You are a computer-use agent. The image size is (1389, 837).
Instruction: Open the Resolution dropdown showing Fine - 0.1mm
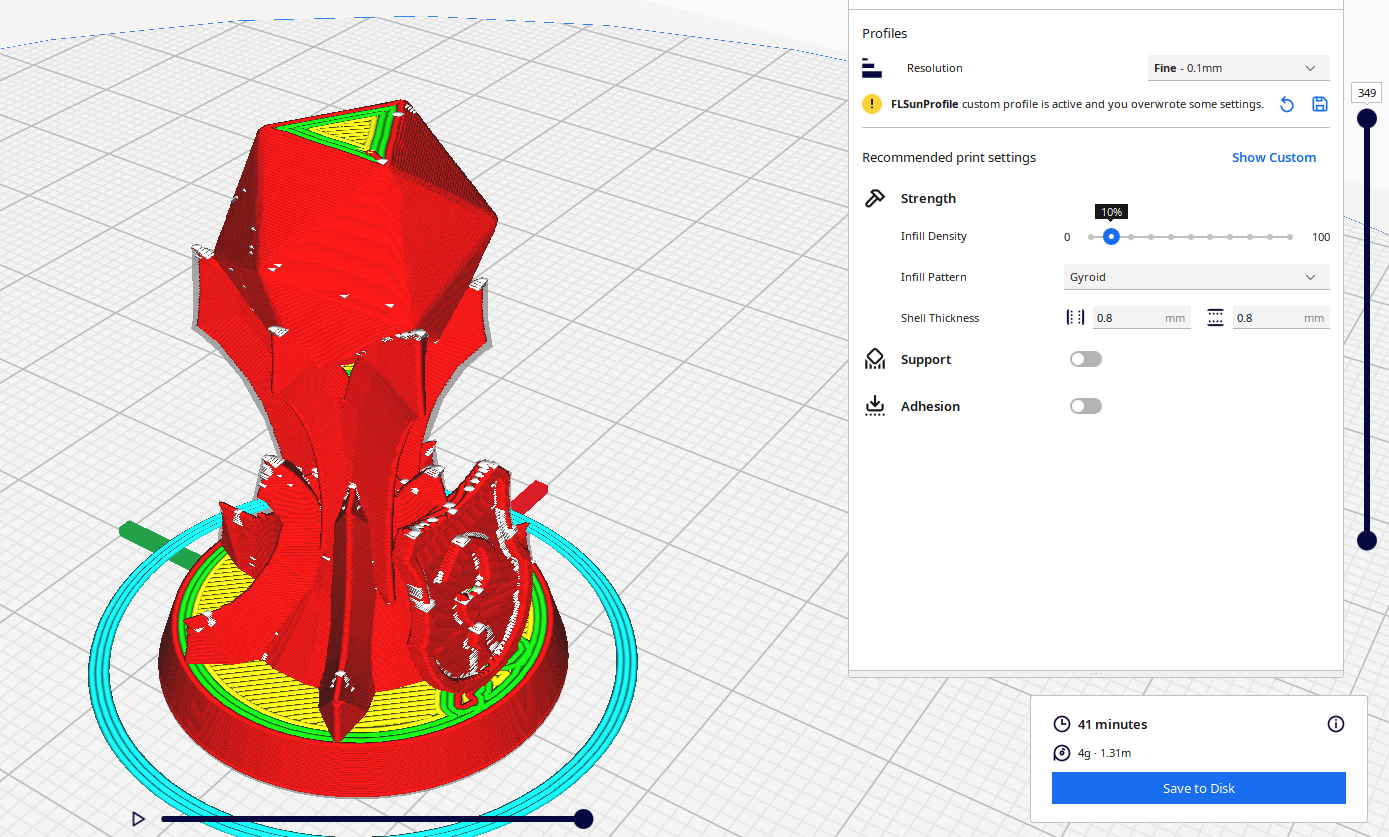click(1238, 67)
